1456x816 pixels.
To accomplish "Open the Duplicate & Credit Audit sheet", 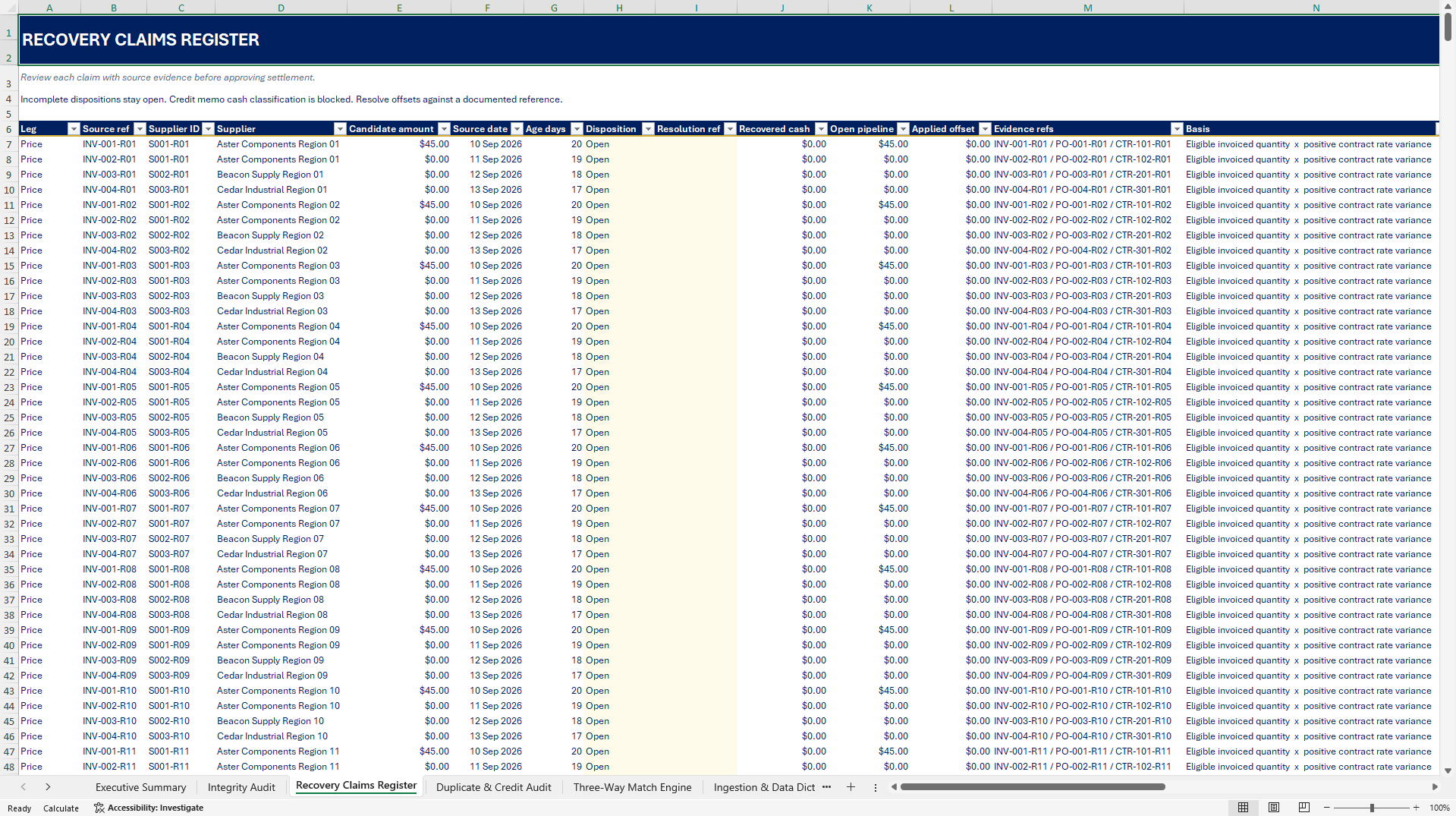I will [493, 787].
